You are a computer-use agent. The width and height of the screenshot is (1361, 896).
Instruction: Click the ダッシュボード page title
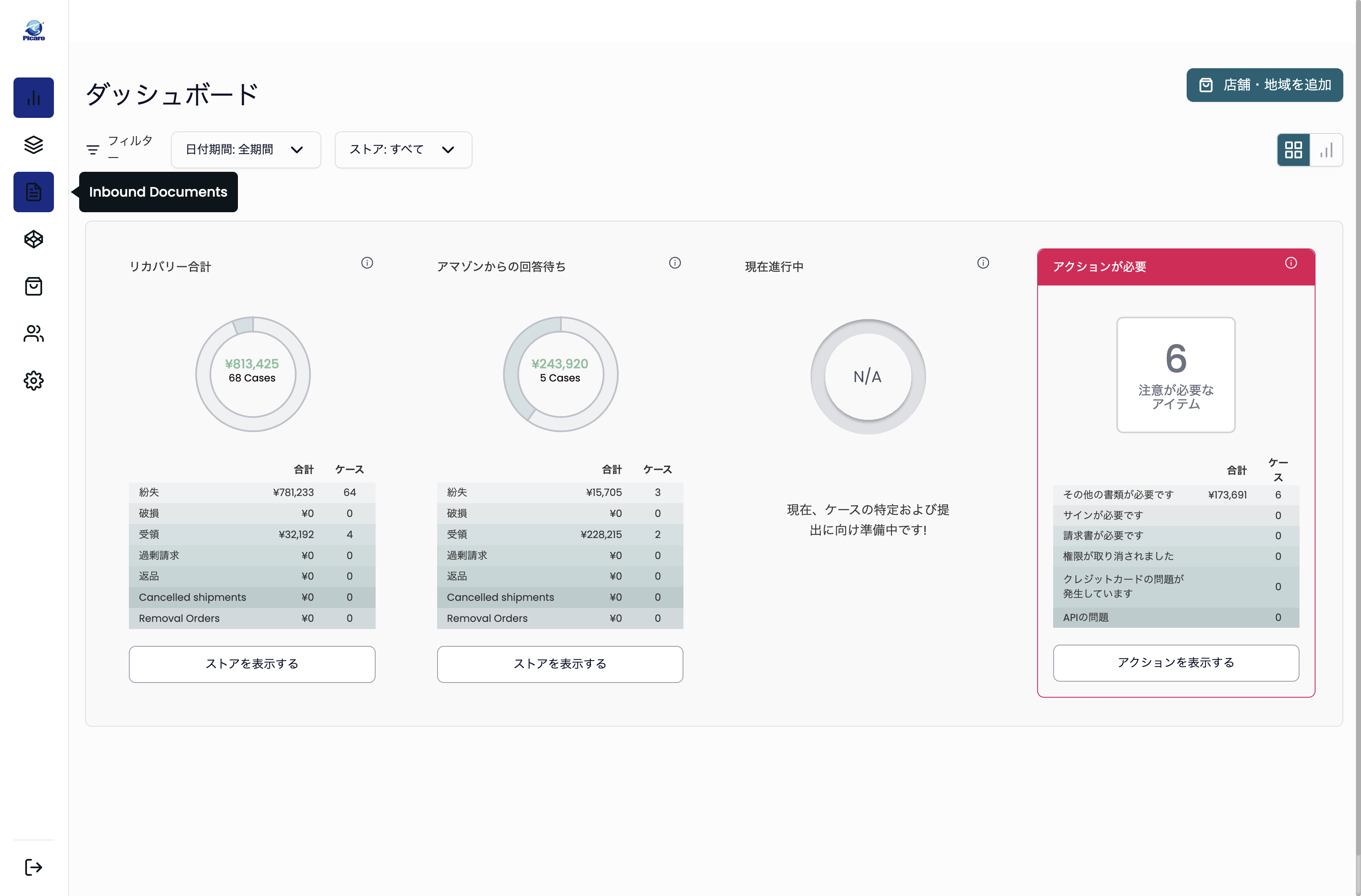tap(172, 94)
